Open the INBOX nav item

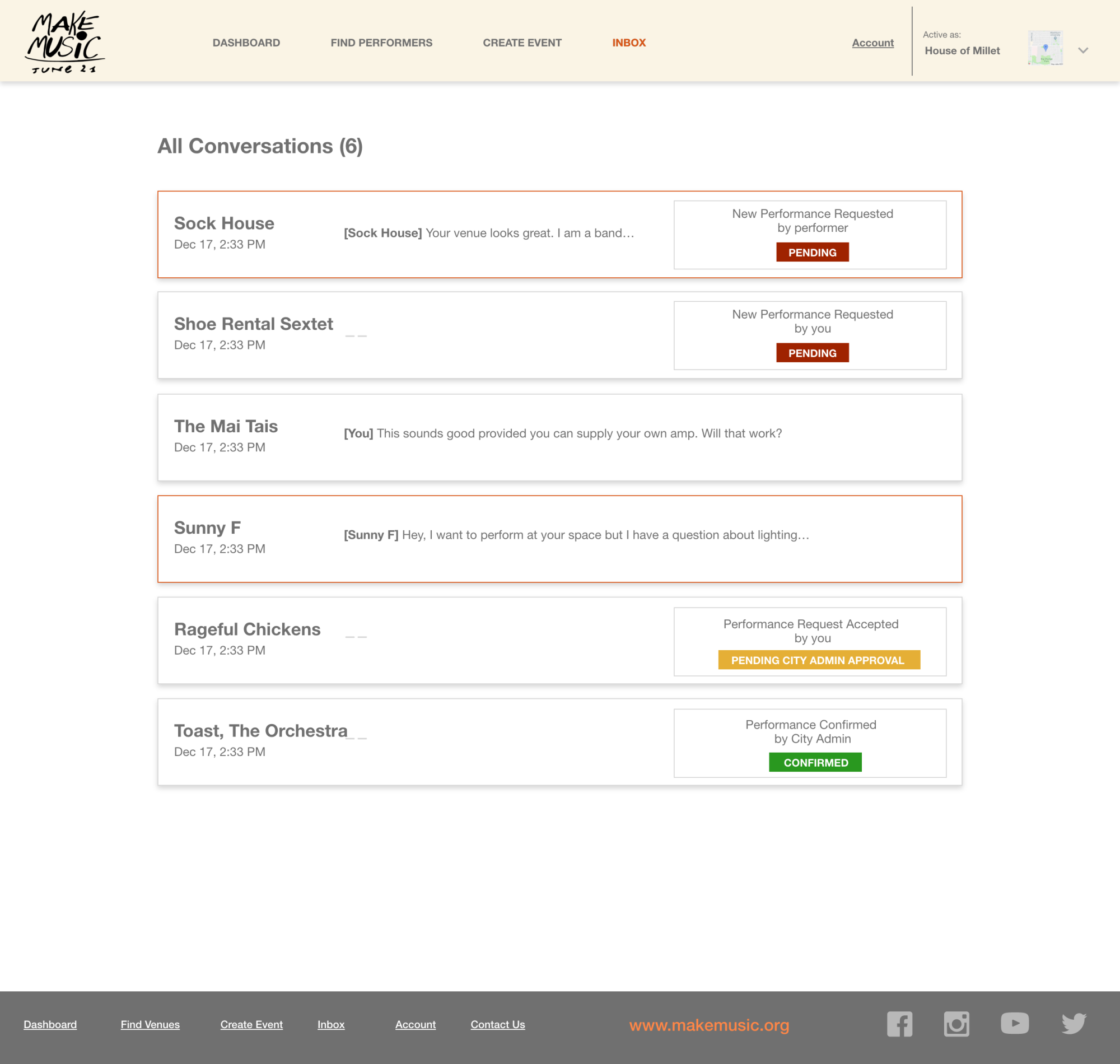click(x=629, y=43)
